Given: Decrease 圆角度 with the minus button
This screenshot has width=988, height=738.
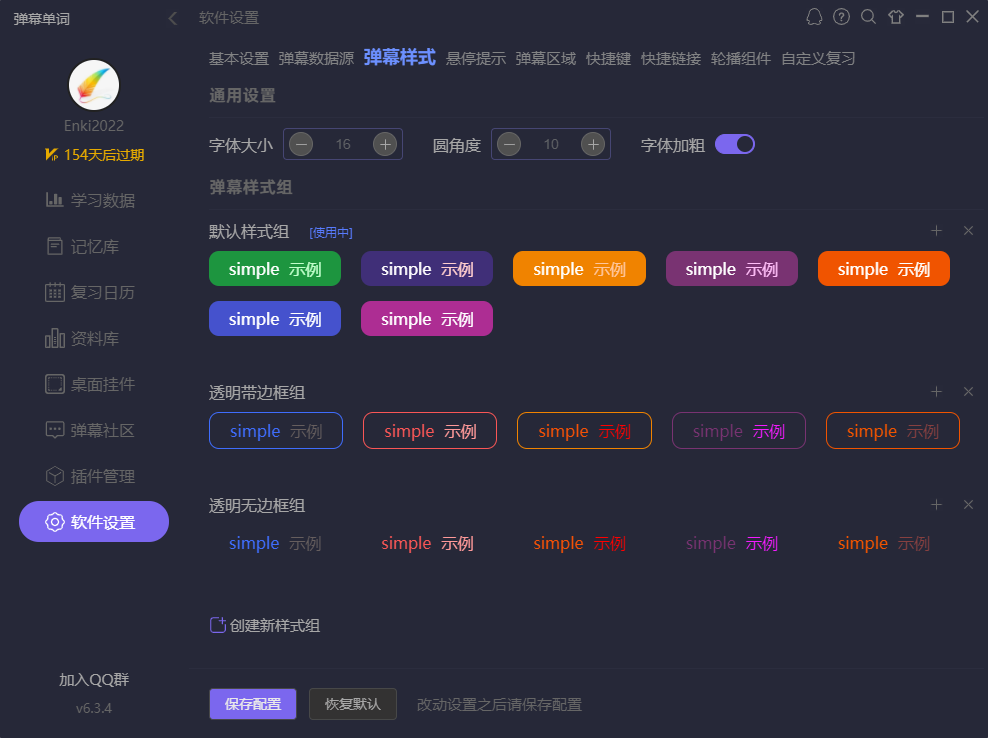Looking at the screenshot, I should 509,144.
